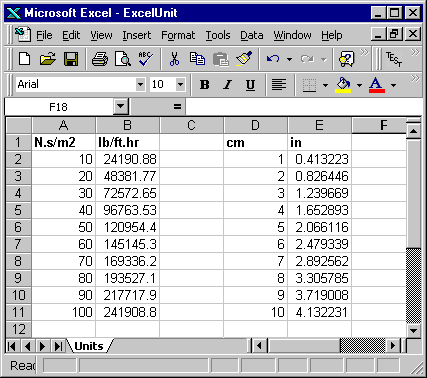Screen dimensions: 427x378
Task: Align text using the alignment icon
Action: tap(279, 85)
